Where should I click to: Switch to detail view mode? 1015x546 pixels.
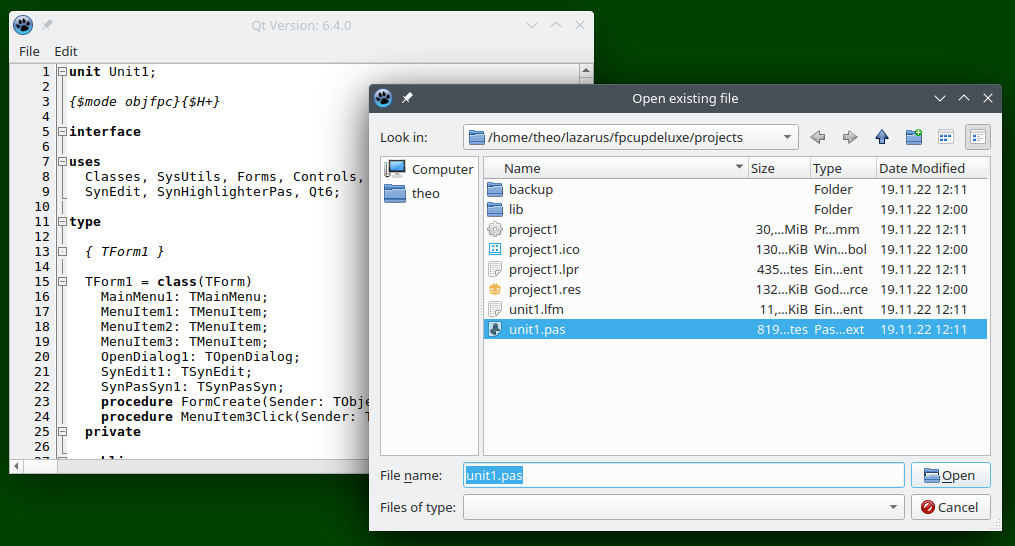pos(977,137)
